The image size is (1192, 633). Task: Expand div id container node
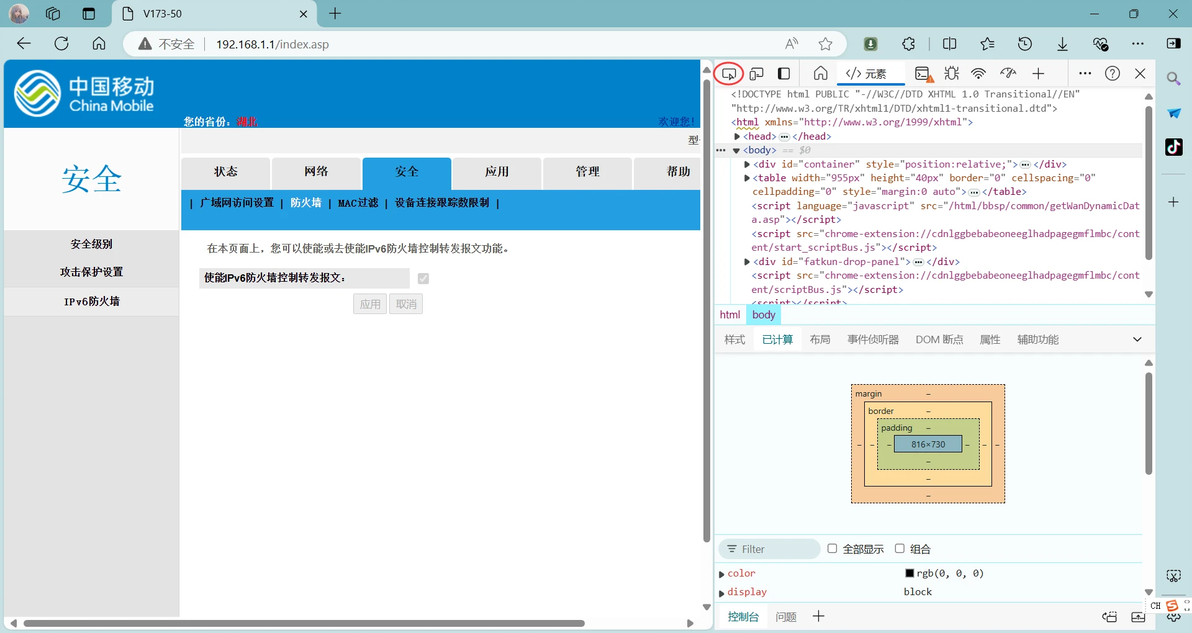[747, 164]
